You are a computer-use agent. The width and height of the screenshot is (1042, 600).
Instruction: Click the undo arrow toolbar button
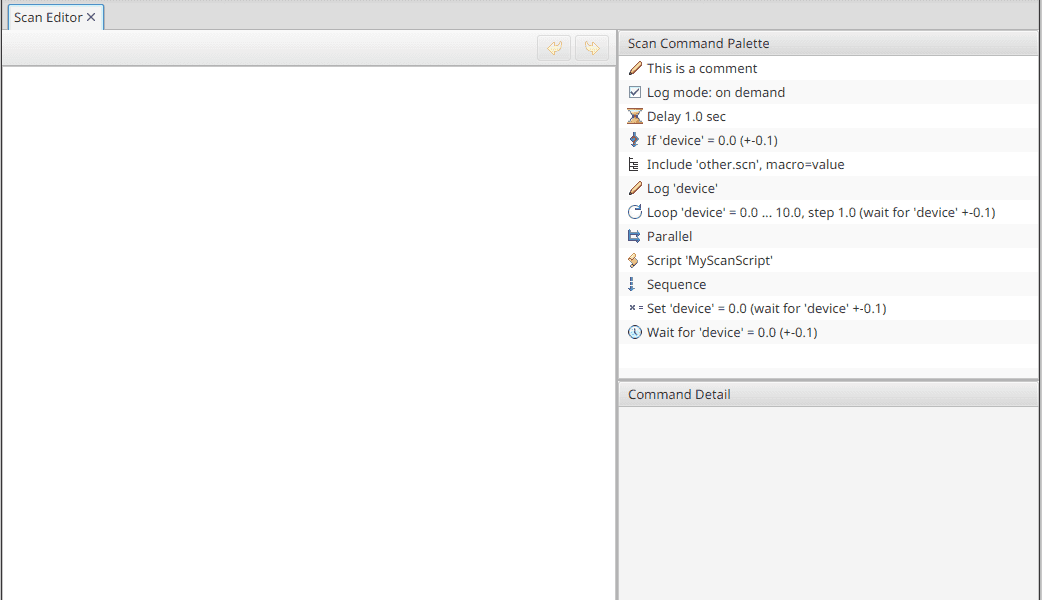pyautogui.click(x=554, y=48)
